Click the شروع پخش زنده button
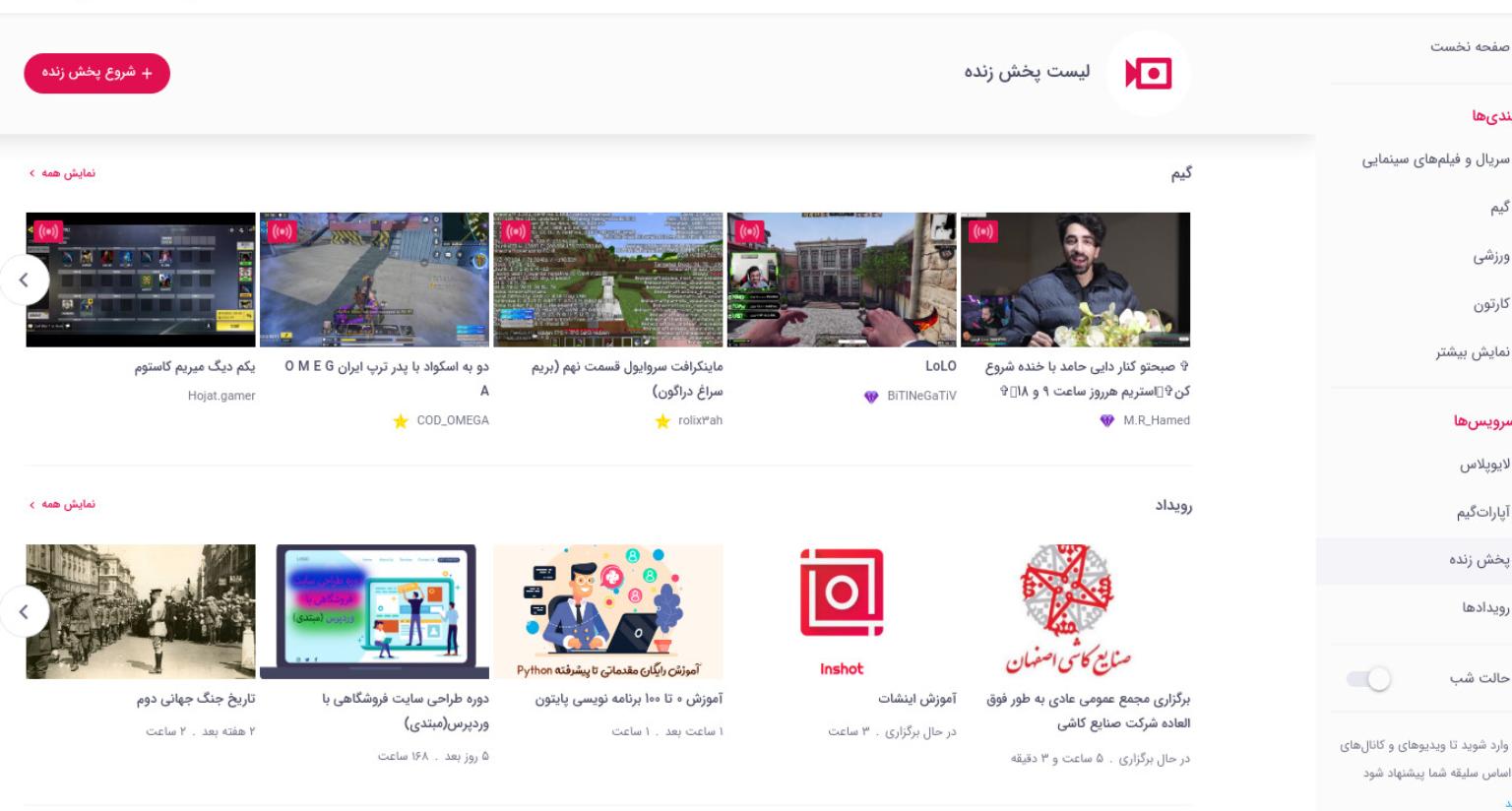1512x811 pixels. tap(97, 73)
